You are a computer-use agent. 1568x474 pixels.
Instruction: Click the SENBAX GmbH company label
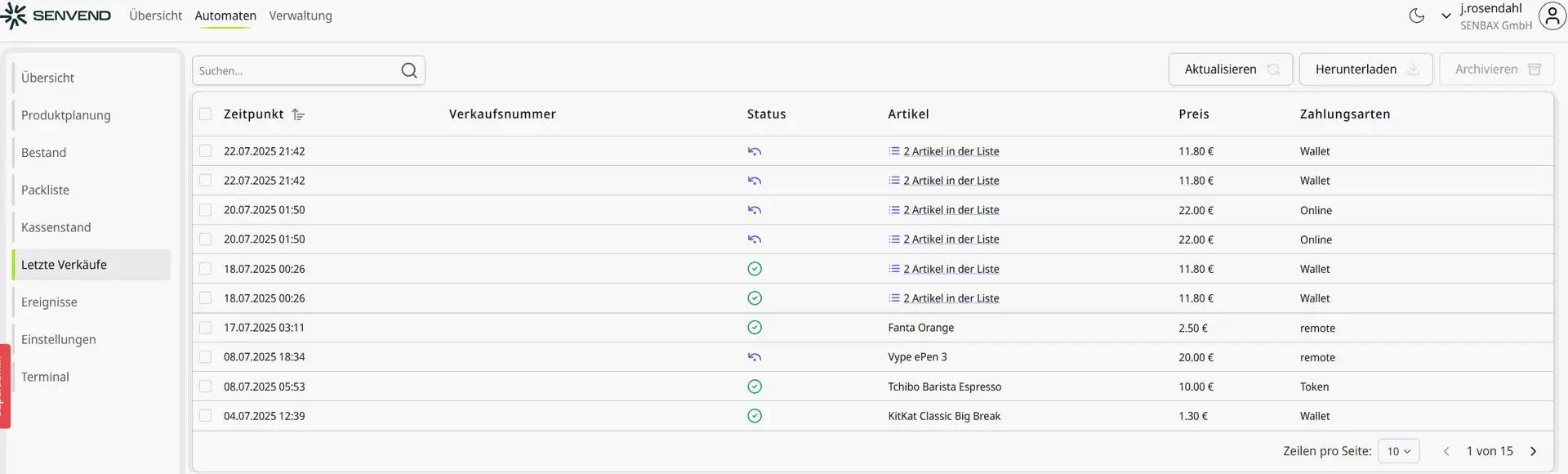[x=1496, y=25]
